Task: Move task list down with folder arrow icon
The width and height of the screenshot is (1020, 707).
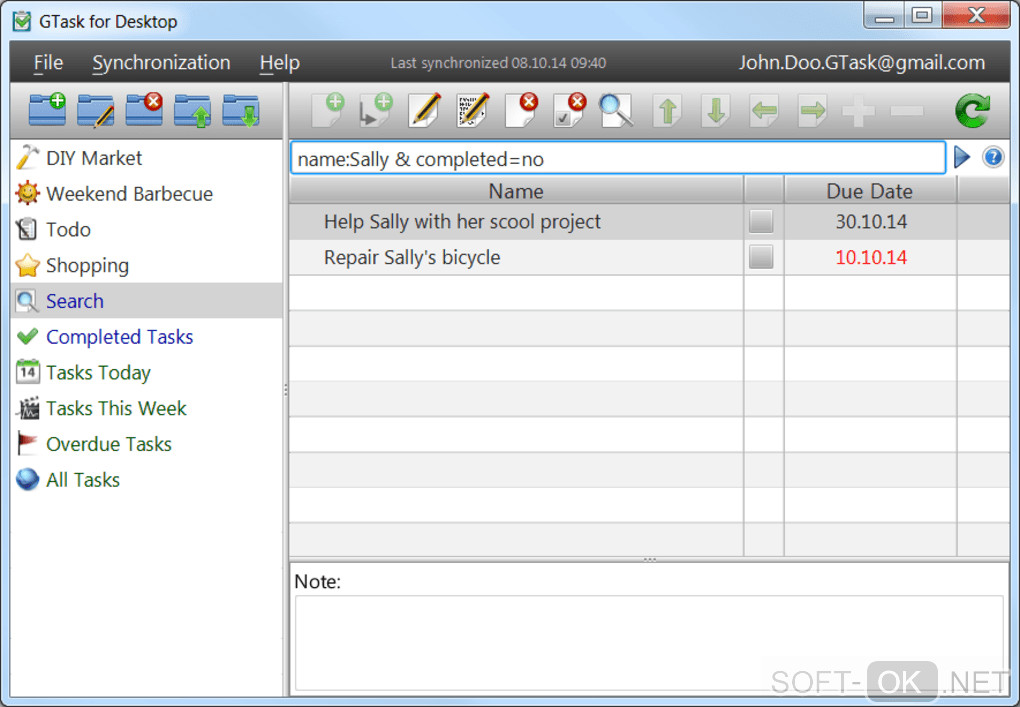Action: (241, 110)
